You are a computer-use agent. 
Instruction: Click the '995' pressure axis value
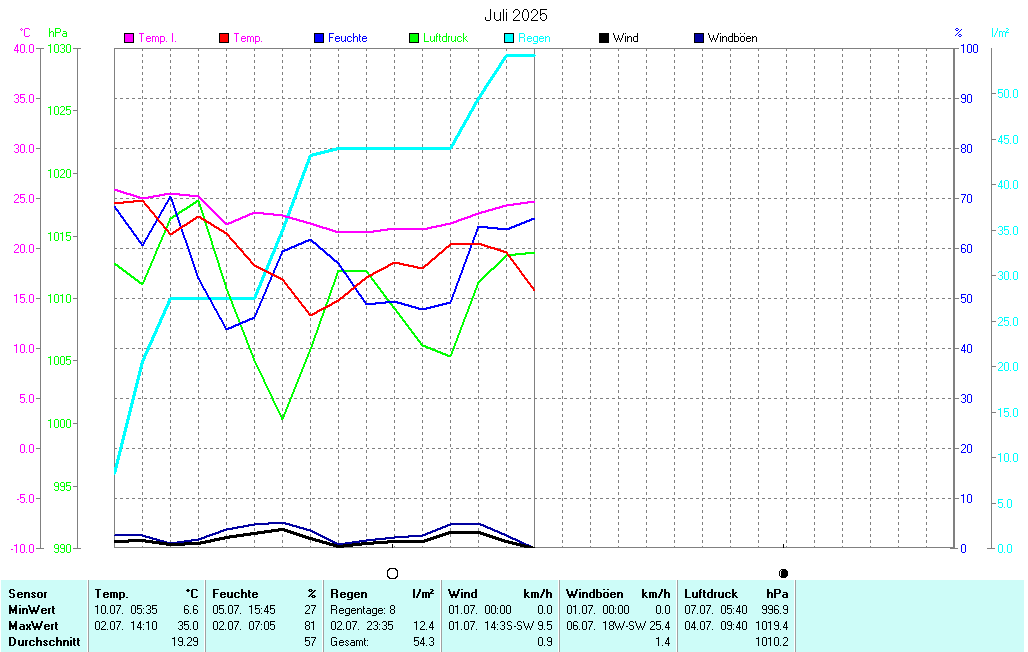tap(62, 486)
